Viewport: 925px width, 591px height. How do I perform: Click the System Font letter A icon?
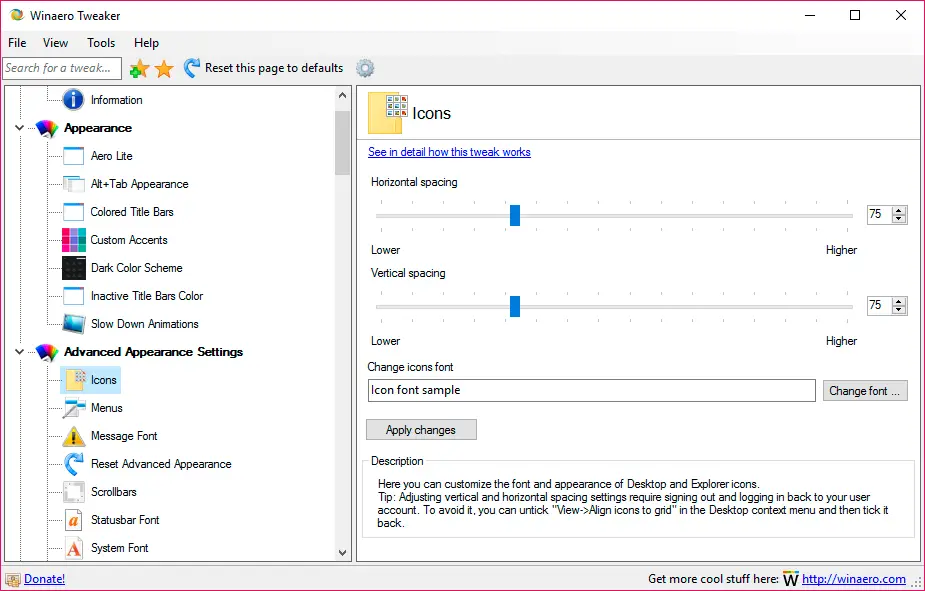pos(73,548)
